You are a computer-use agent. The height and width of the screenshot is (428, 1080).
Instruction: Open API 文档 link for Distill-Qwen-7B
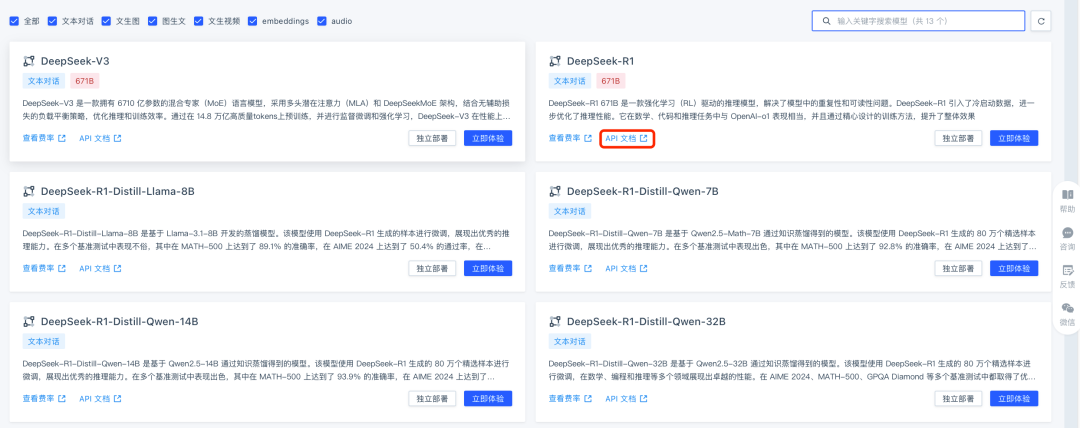[626, 269]
